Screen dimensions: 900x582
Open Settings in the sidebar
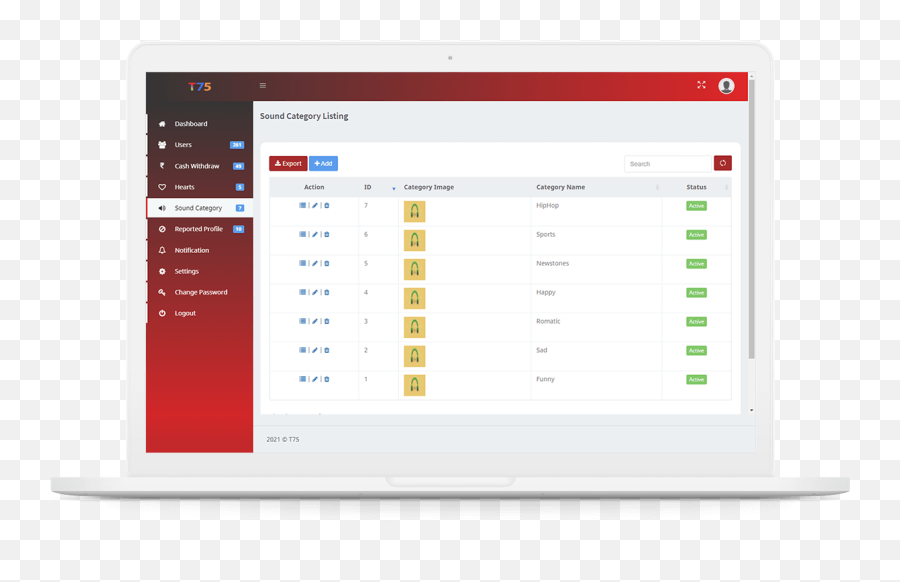coord(200,271)
